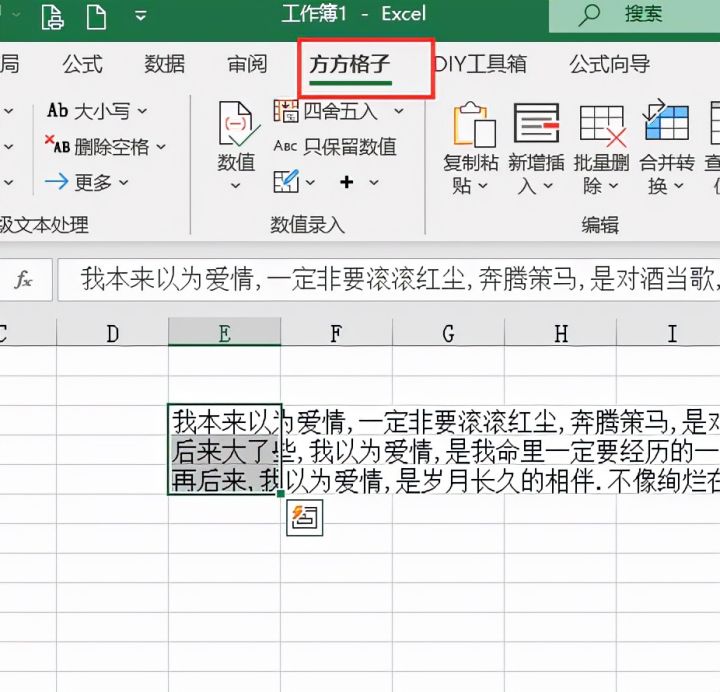720x692 pixels.
Task: Select the 方方格子 ribbon tab
Action: 350,64
